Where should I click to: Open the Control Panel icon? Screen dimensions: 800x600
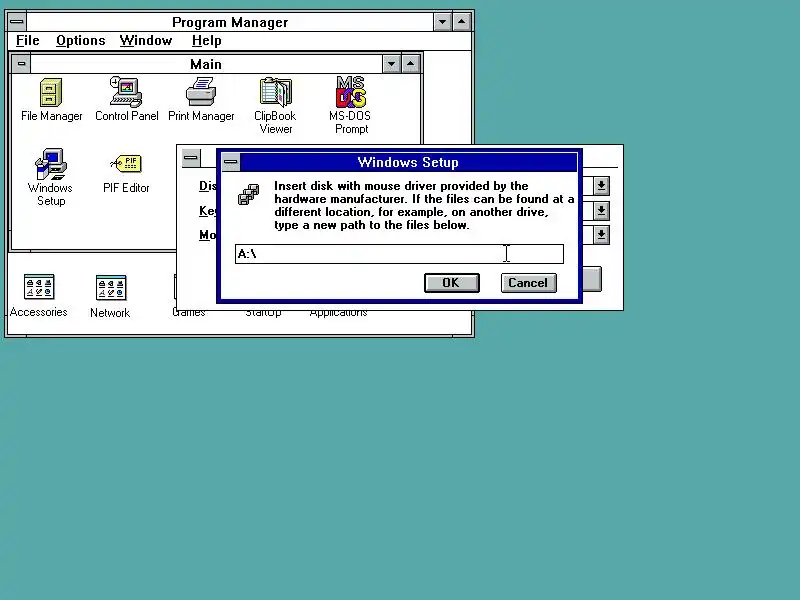pos(126,91)
